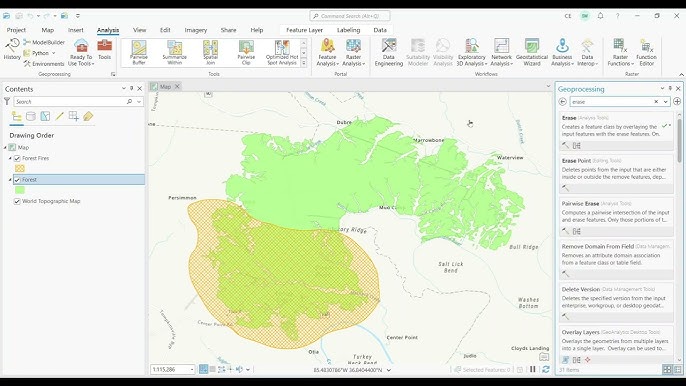
Task: Hide the World Topographic Map layer
Action: [17, 201]
